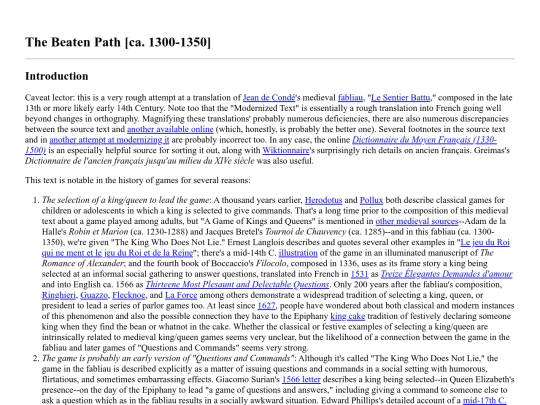Open the Le Sentier Battu link
This screenshot has width=540, height=405.
401,98
